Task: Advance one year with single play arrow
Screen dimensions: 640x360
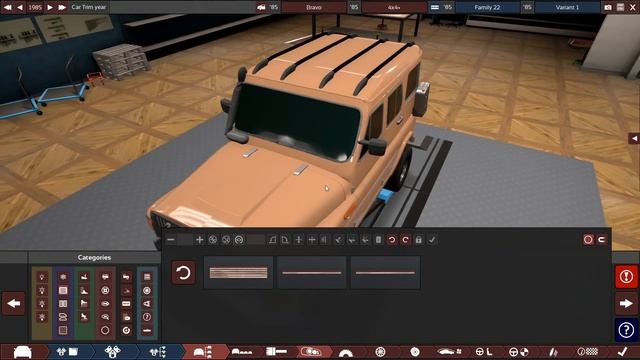Action: (50, 7)
